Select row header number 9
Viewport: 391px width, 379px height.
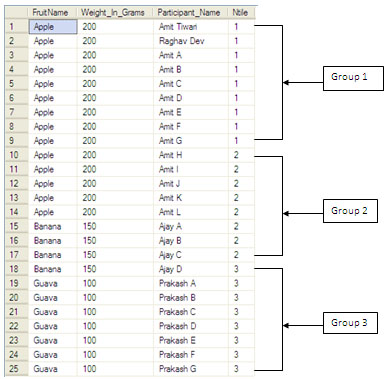tap(17, 141)
